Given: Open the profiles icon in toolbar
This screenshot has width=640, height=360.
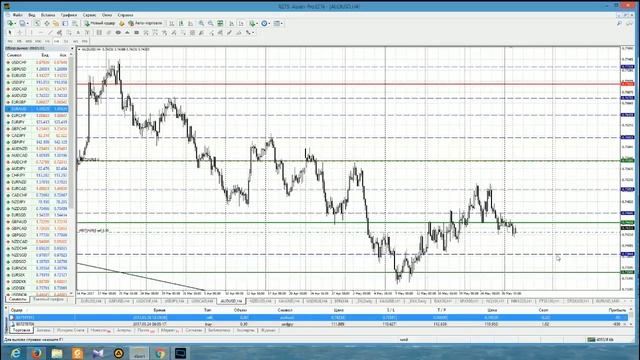Looking at the screenshot, I should 22,23.
